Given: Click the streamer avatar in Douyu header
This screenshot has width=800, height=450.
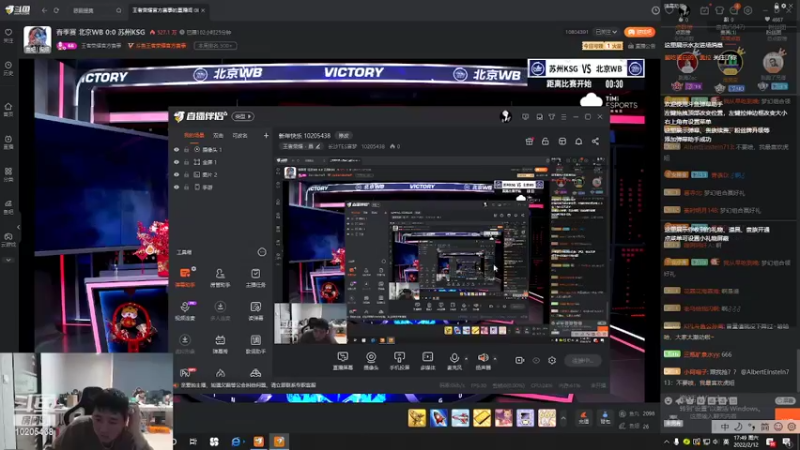Looking at the screenshot, I should coord(37,39).
